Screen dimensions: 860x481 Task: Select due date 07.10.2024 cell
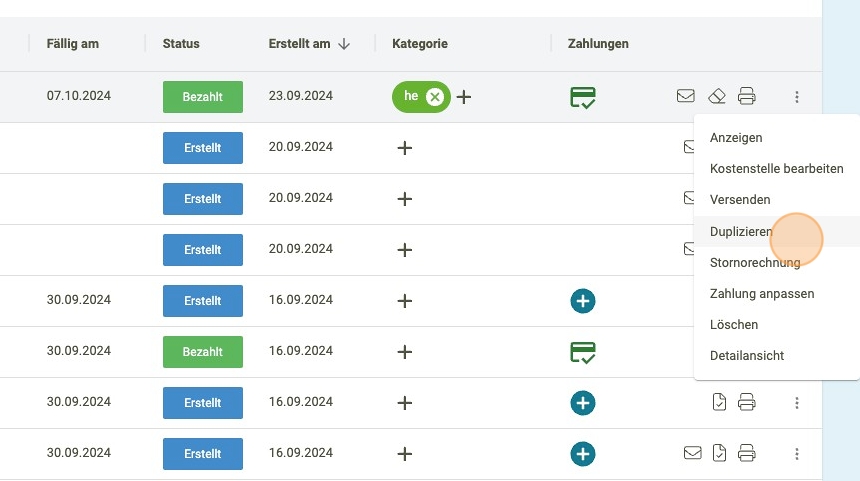click(x=78, y=96)
